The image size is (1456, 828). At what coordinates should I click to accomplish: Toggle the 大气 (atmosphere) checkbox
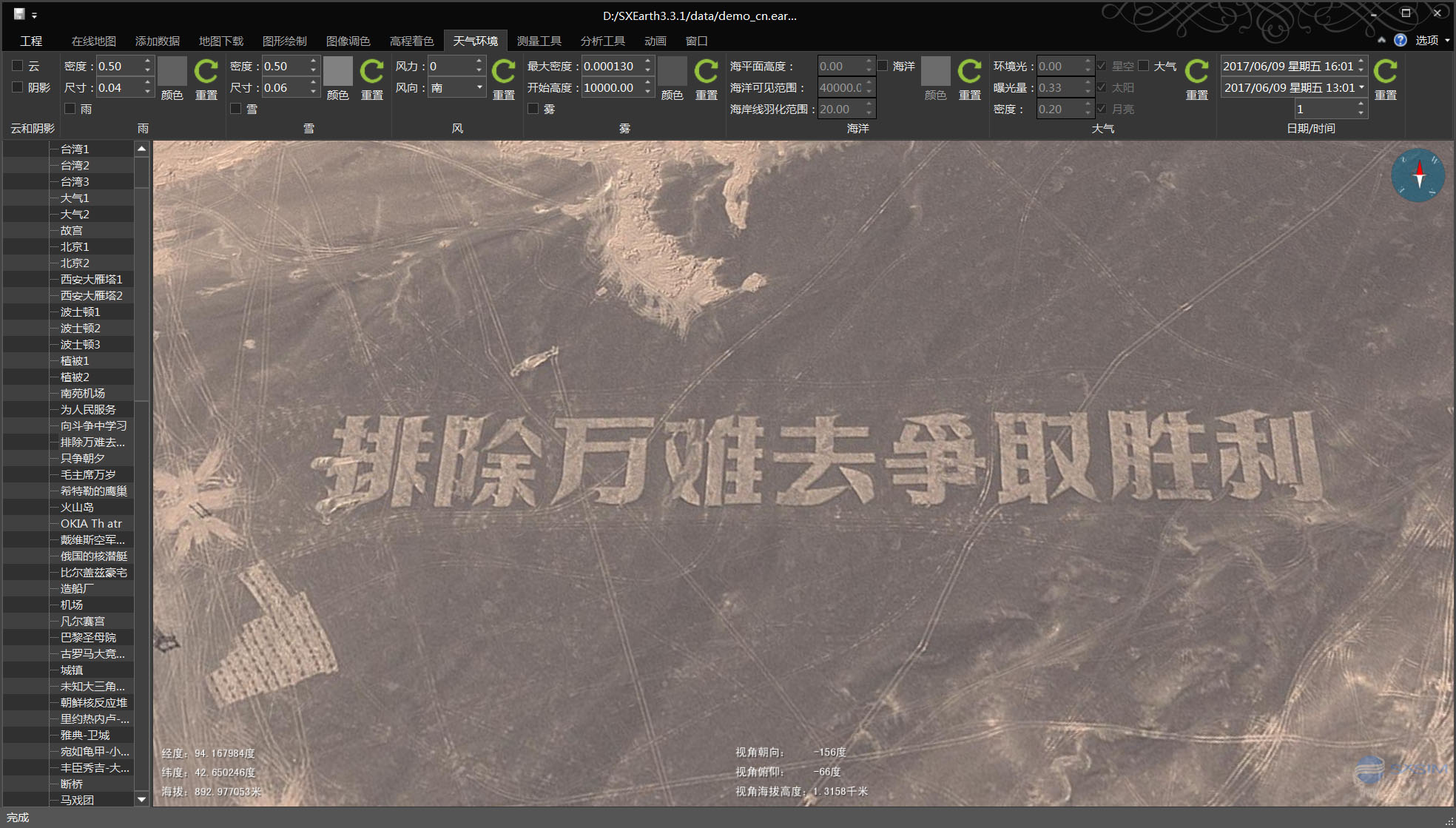1144,66
